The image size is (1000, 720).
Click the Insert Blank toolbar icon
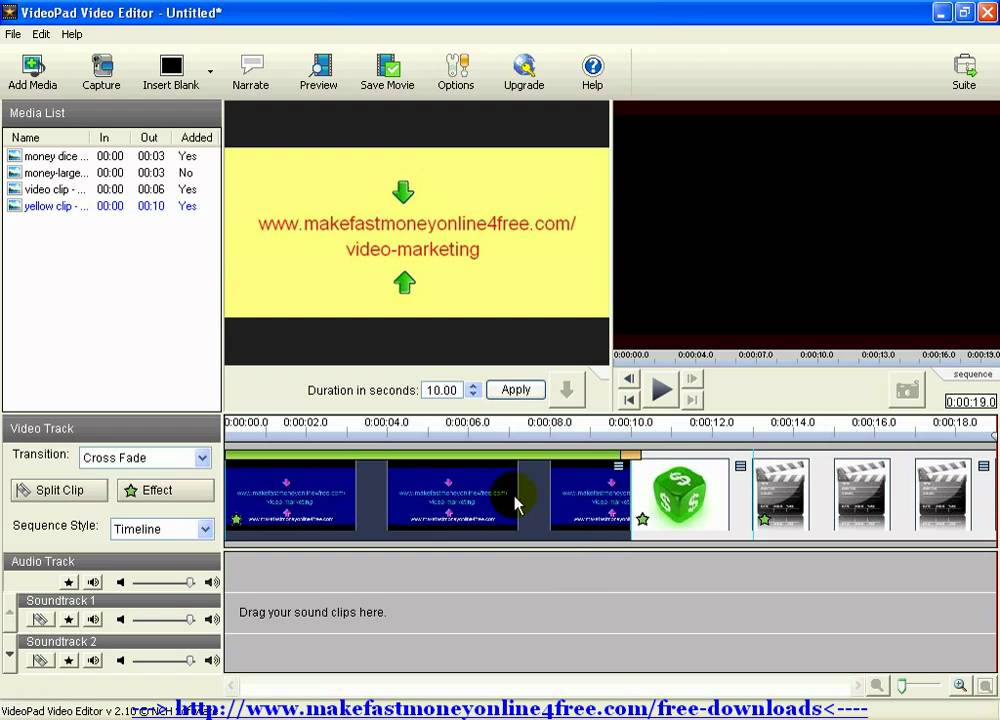[x=171, y=71]
